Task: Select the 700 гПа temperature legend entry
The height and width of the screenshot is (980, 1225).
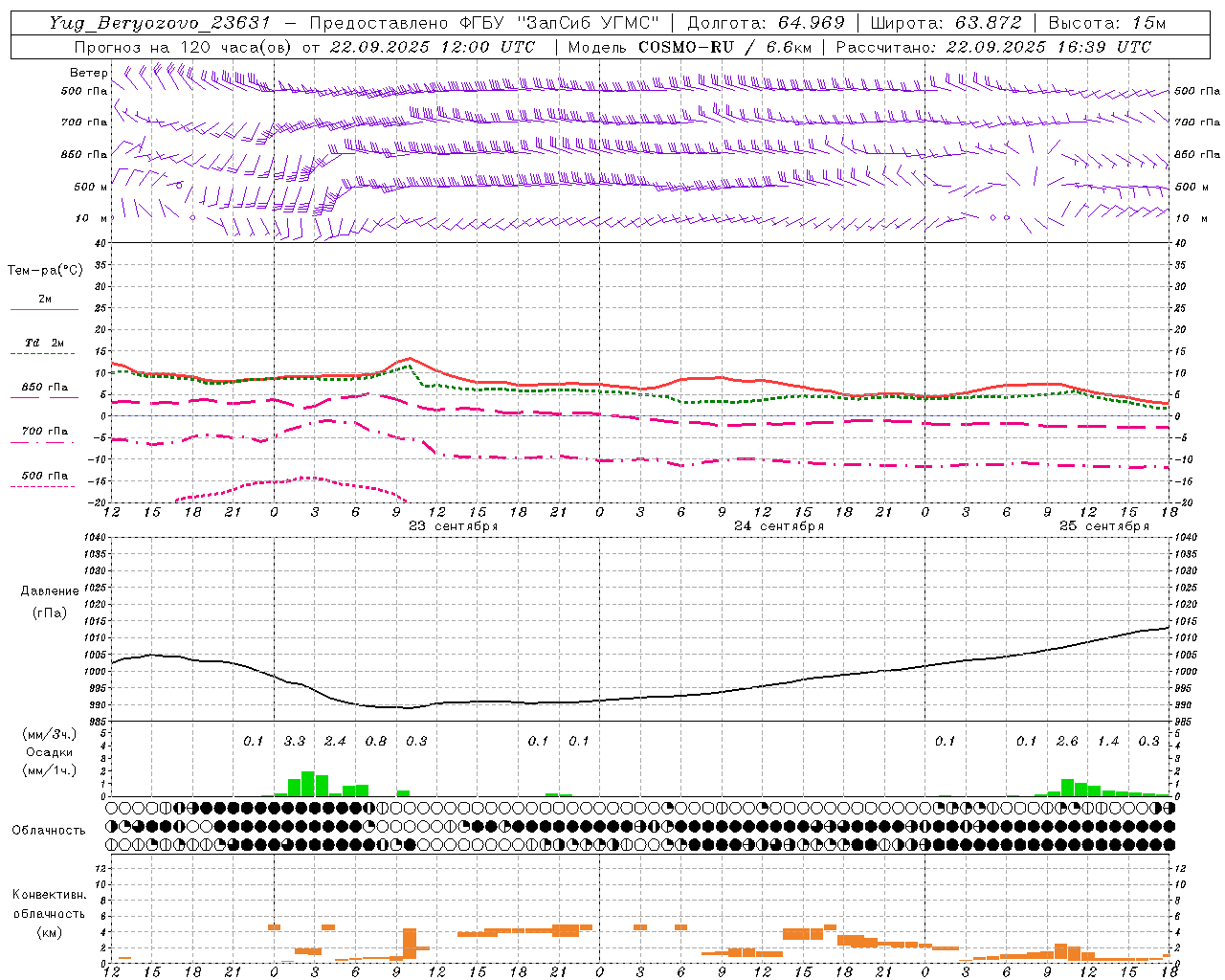Action: tap(44, 431)
